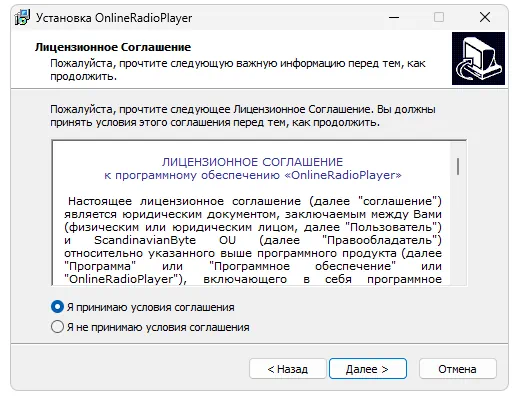
Task: Click "ScandinavianByte" in the license text
Action: (145, 240)
